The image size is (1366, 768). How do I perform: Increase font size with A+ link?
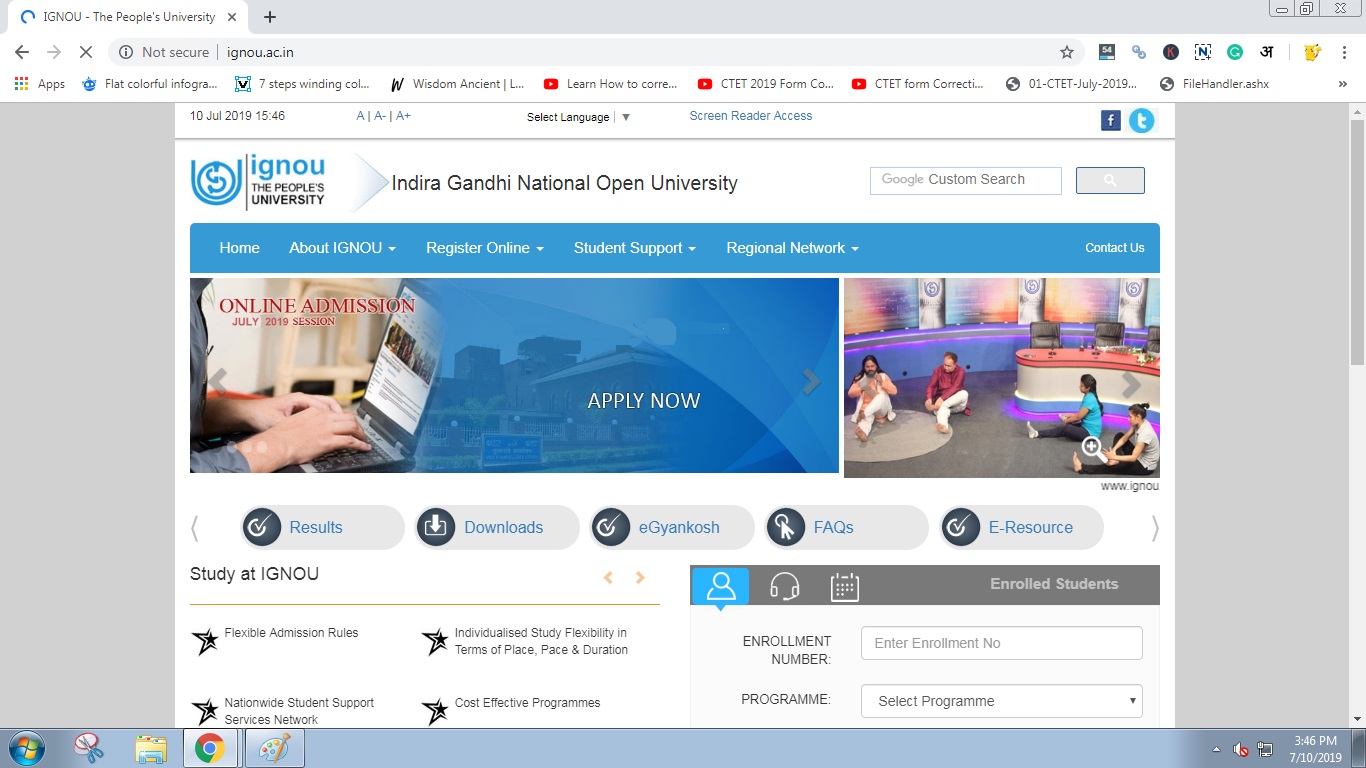(403, 116)
